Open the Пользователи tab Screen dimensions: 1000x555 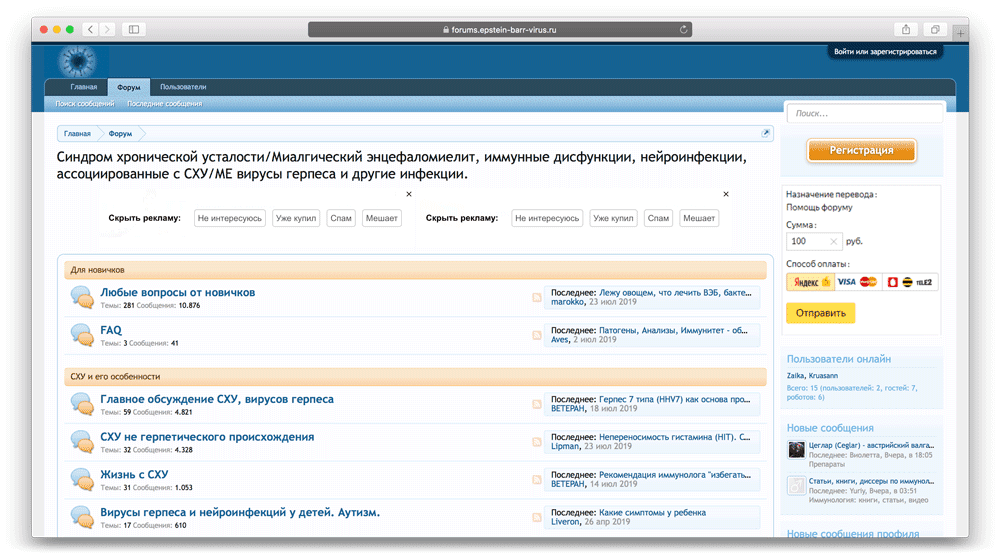pos(183,87)
